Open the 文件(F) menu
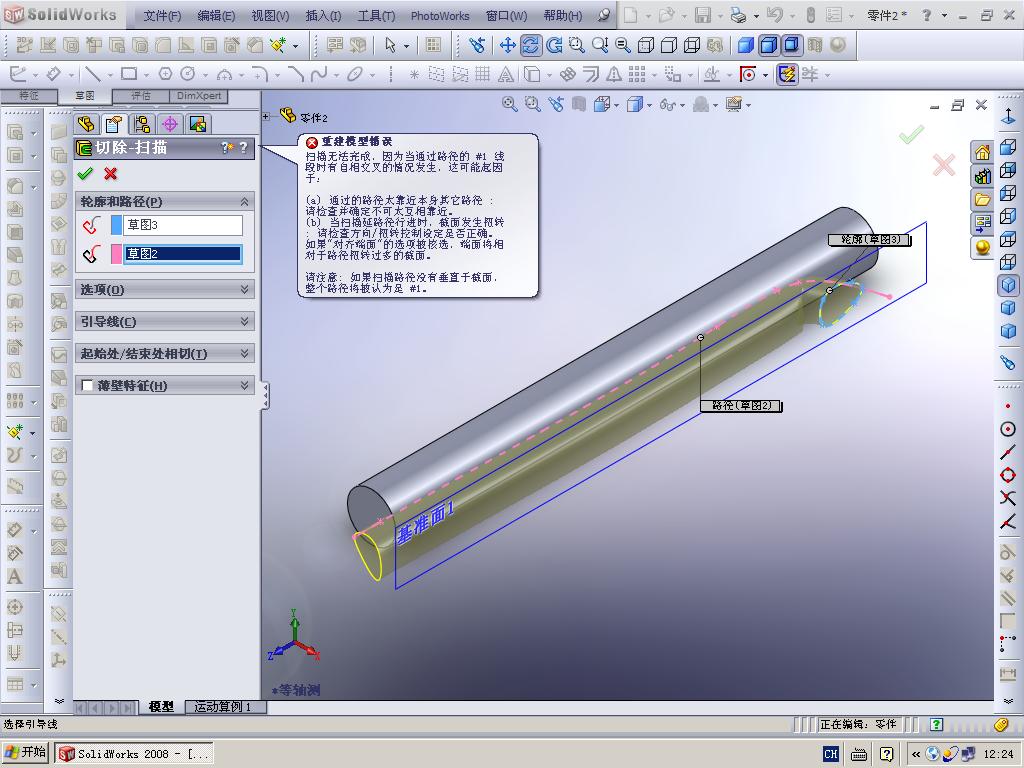Viewport: 1024px width, 768px height. [162, 16]
